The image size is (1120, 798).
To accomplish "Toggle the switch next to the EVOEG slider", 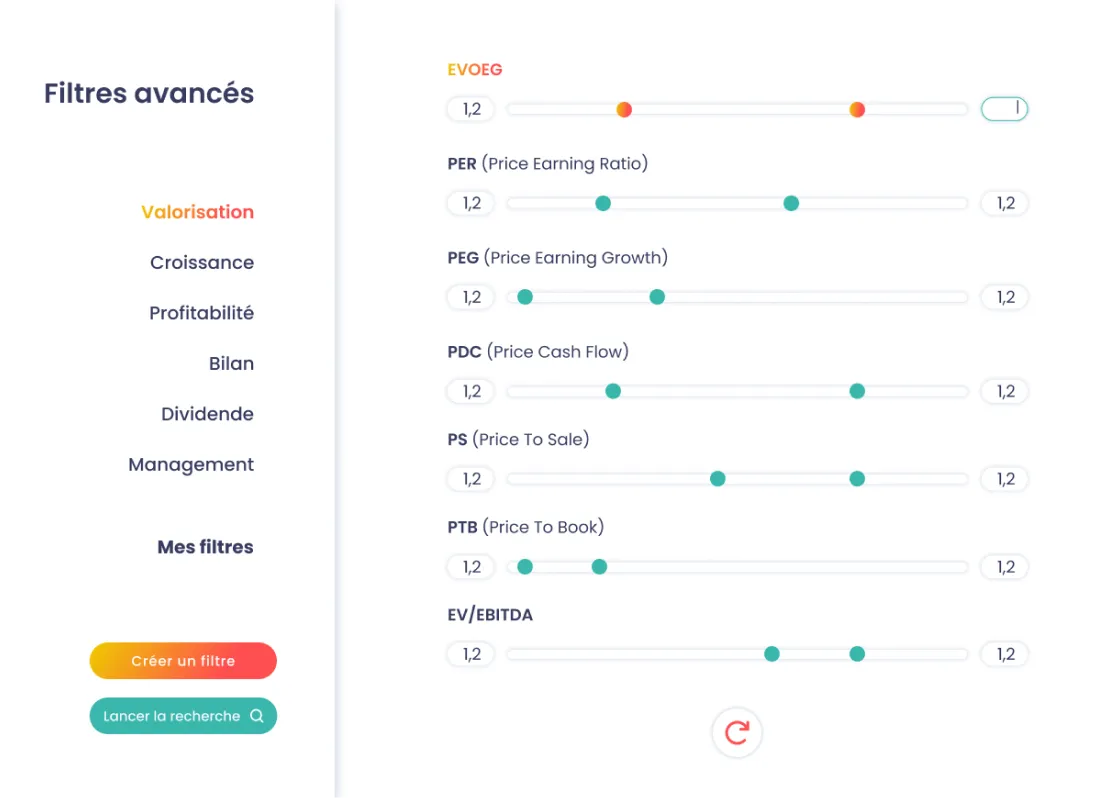I will [x=1004, y=108].
